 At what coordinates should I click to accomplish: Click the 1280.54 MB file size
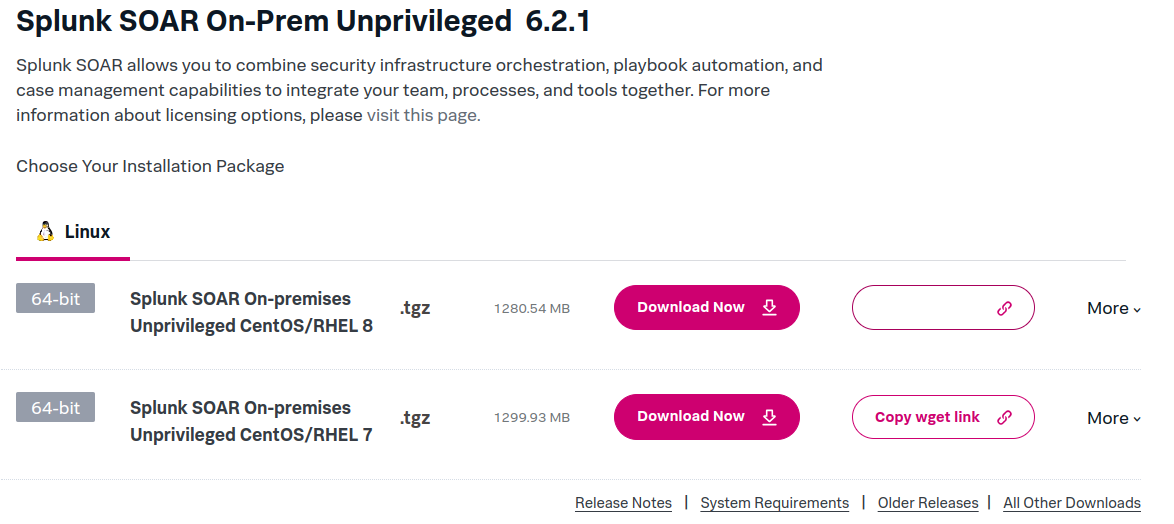[531, 308]
